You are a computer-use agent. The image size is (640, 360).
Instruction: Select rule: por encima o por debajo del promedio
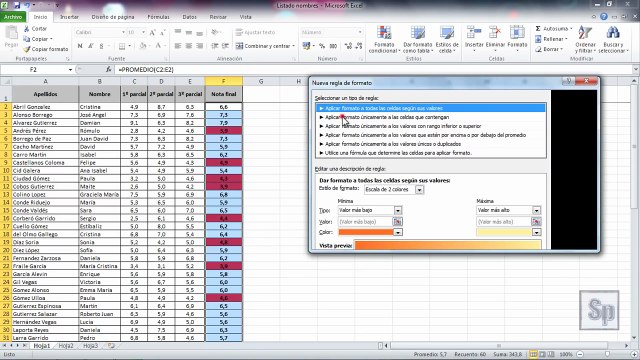click(x=431, y=135)
